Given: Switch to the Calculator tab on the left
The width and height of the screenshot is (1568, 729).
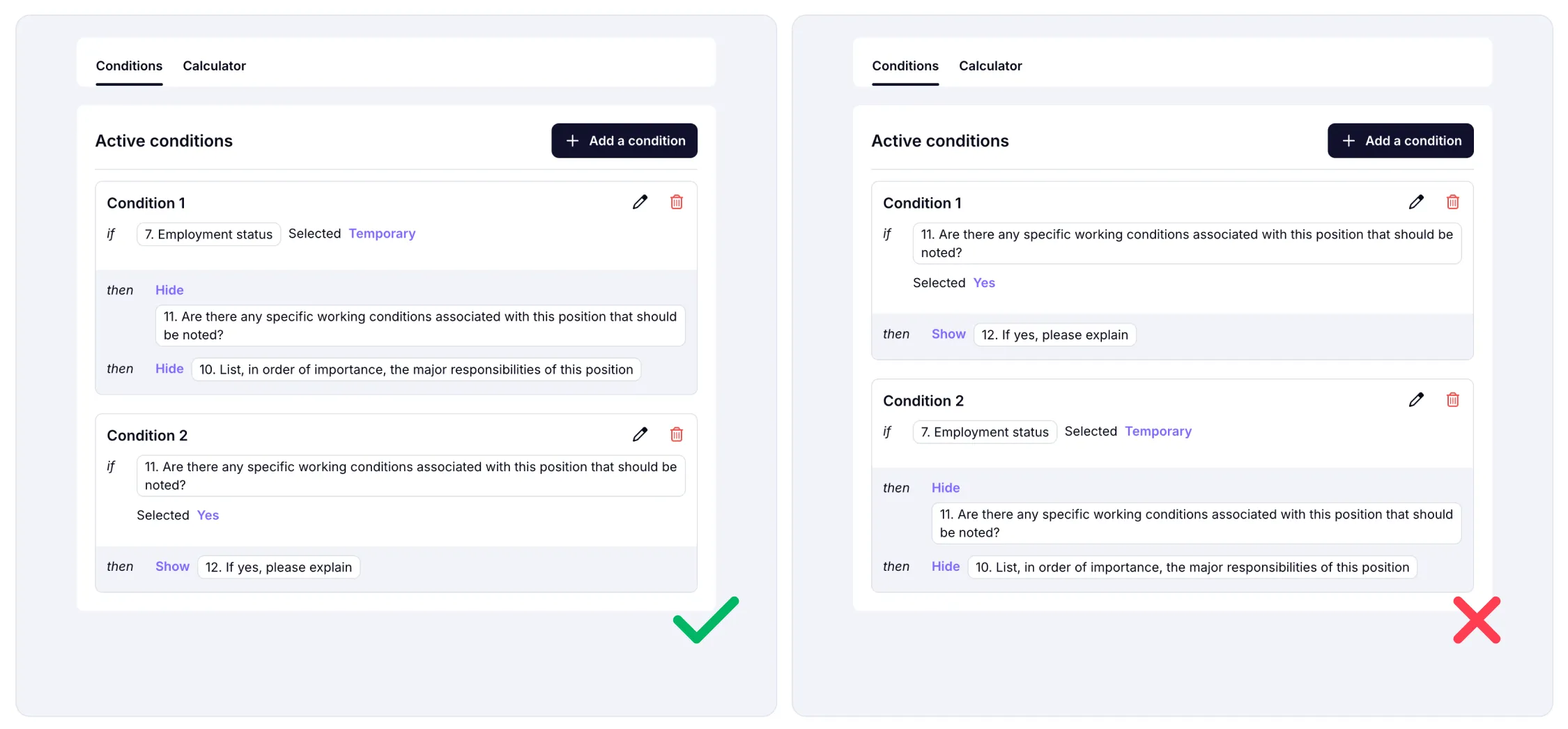Looking at the screenshot, I should tap(214, 66).
